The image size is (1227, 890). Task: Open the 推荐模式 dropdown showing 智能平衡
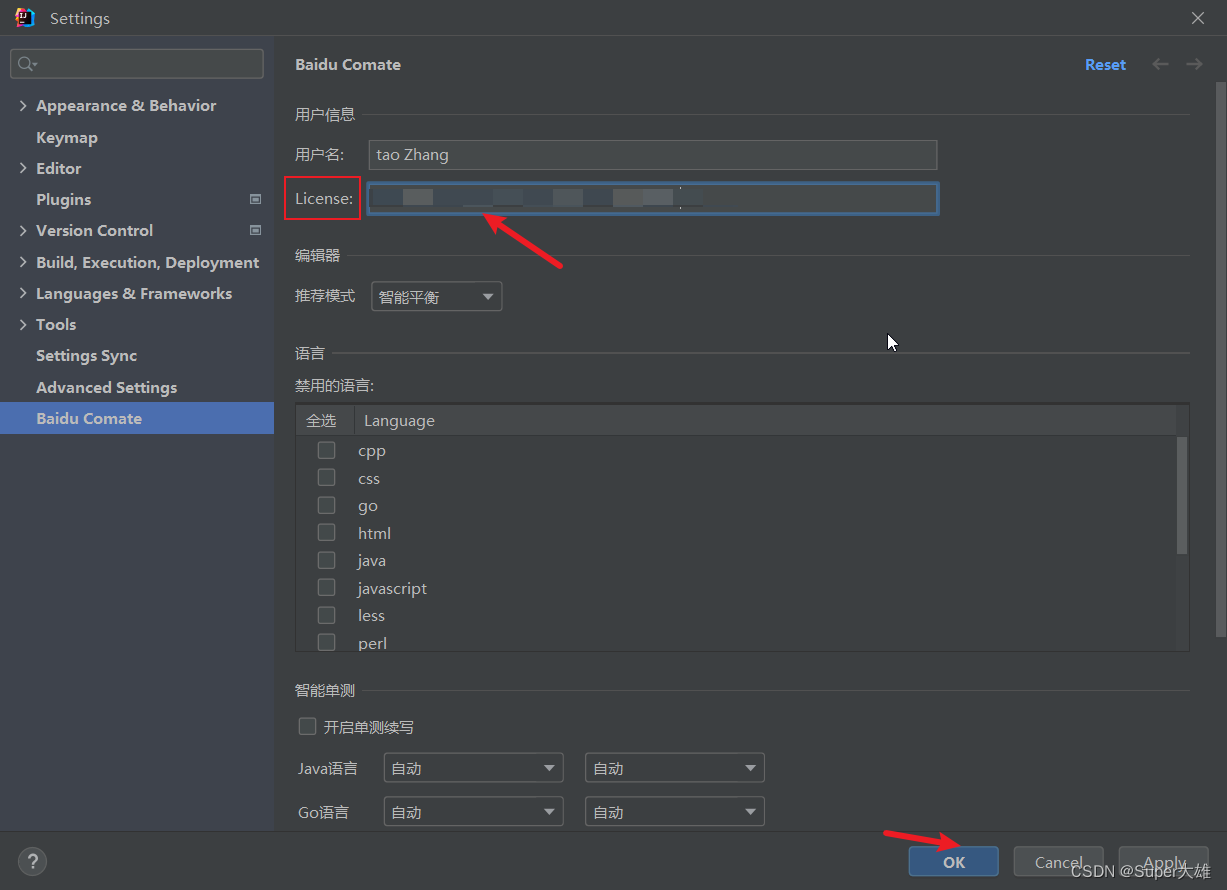point(437,296)
